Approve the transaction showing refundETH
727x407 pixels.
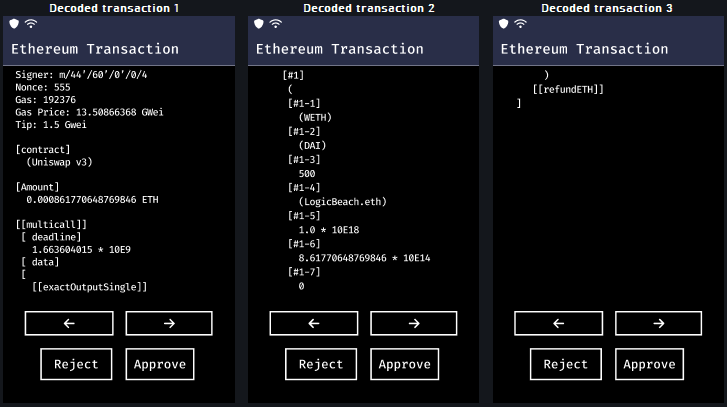pos(649,364)
